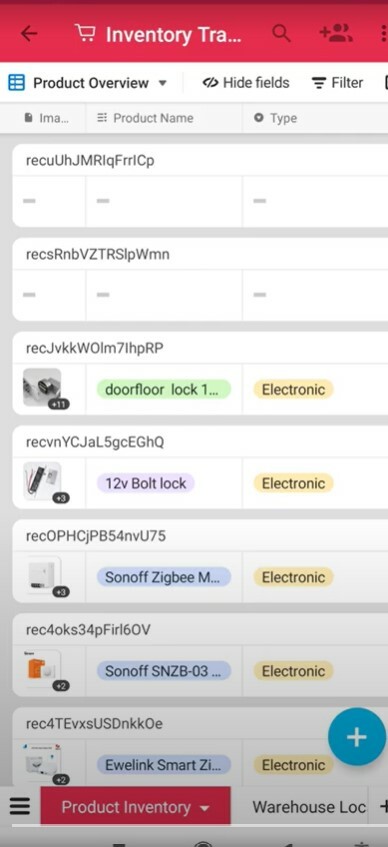Screen dimensions: 388x847
Task: Open search with magnifier icon
Action: point(281,33)
